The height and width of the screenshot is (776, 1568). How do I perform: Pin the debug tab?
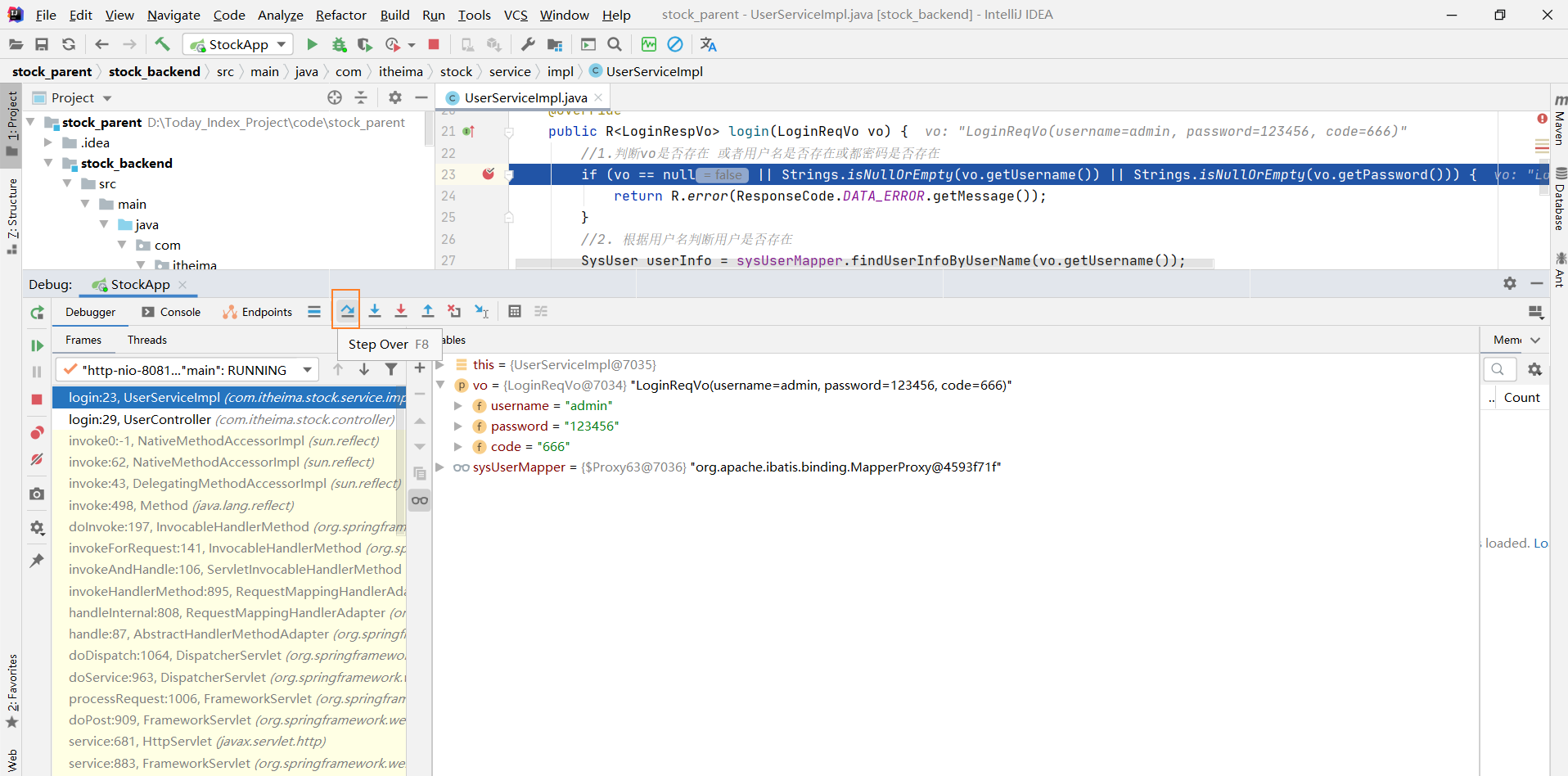pos(37,561)
